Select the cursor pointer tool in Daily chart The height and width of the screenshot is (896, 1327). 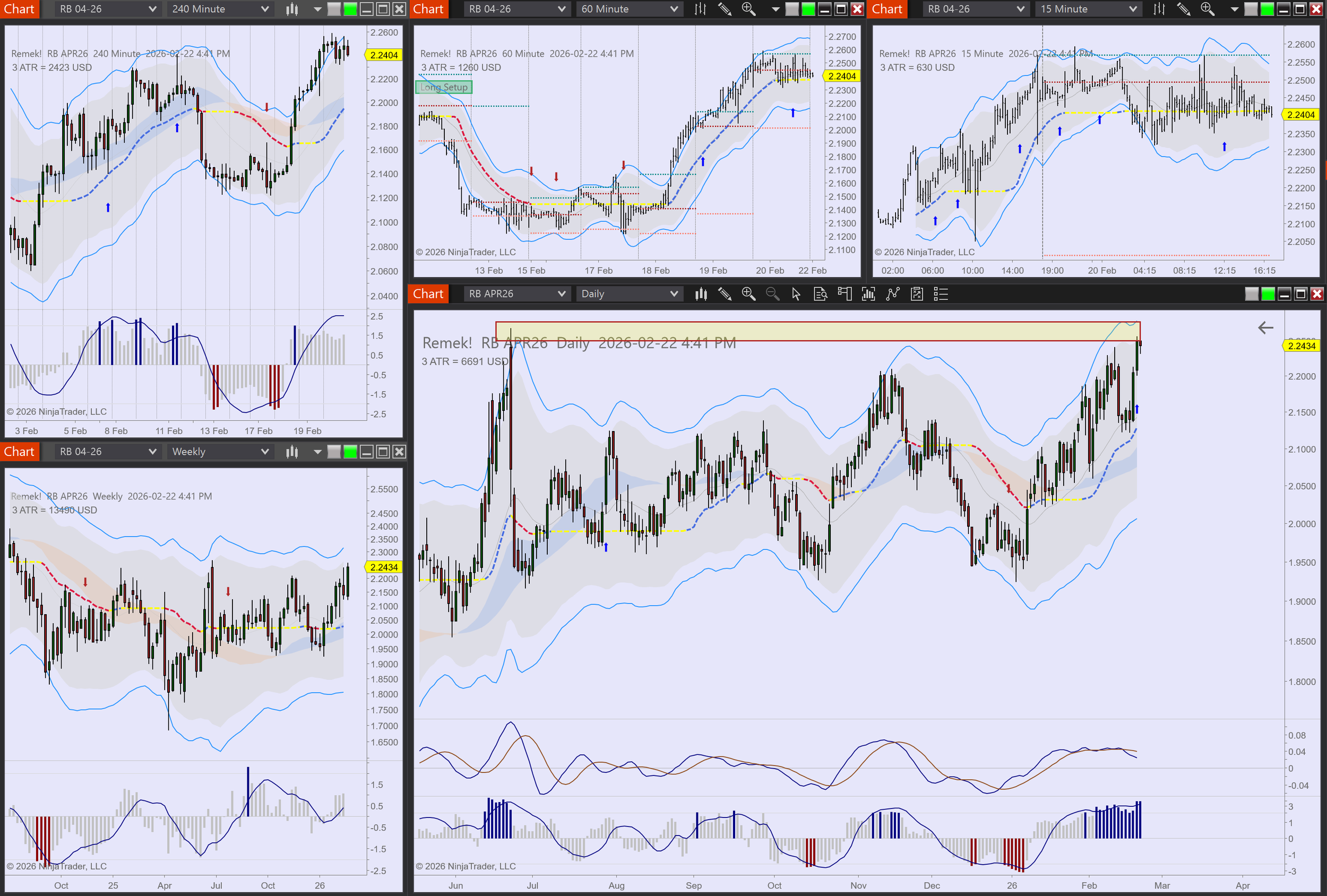click(x=796, y=294)
